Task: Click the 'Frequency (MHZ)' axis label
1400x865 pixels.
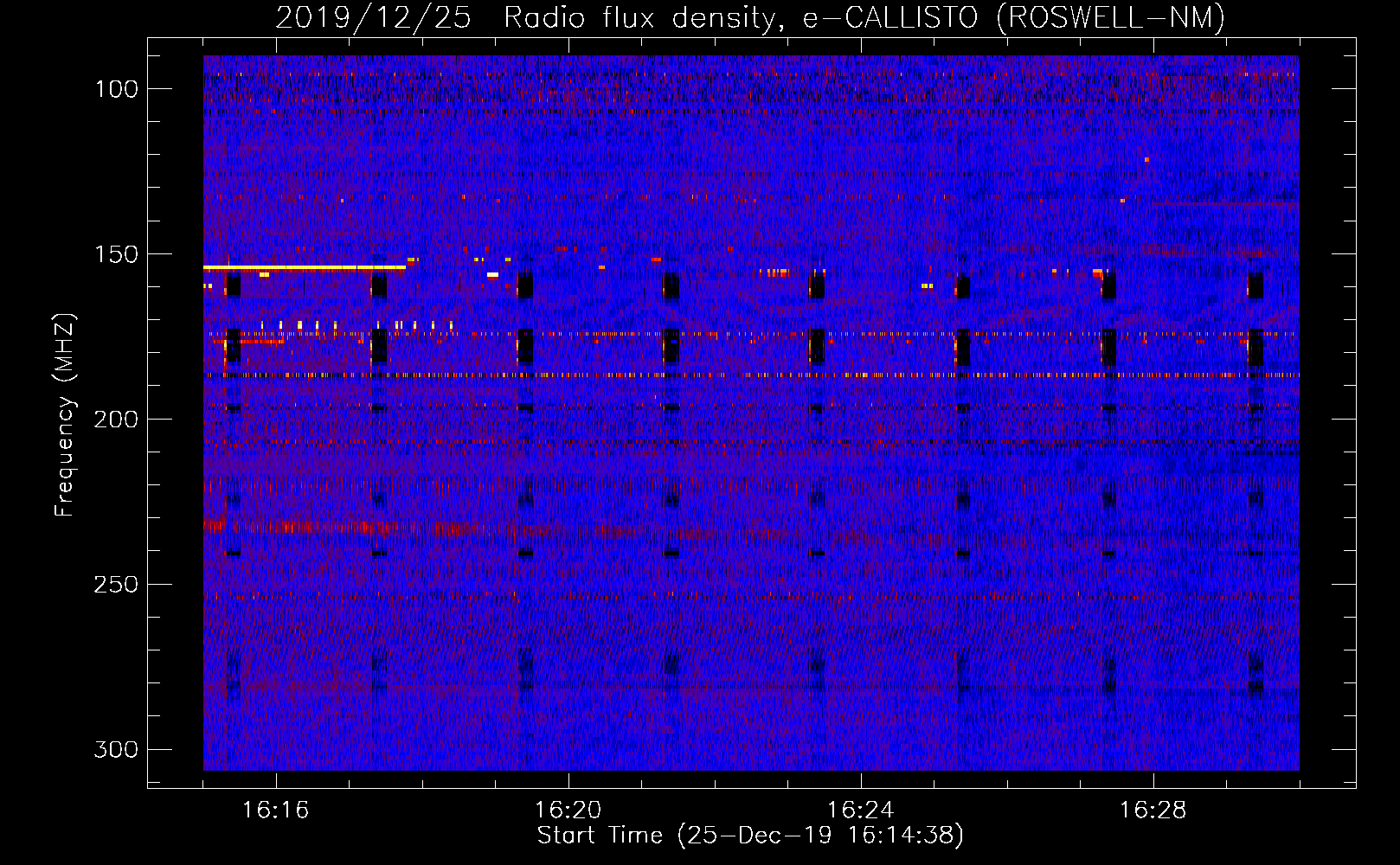Action: pyautogui.click(x=65, y=414)
